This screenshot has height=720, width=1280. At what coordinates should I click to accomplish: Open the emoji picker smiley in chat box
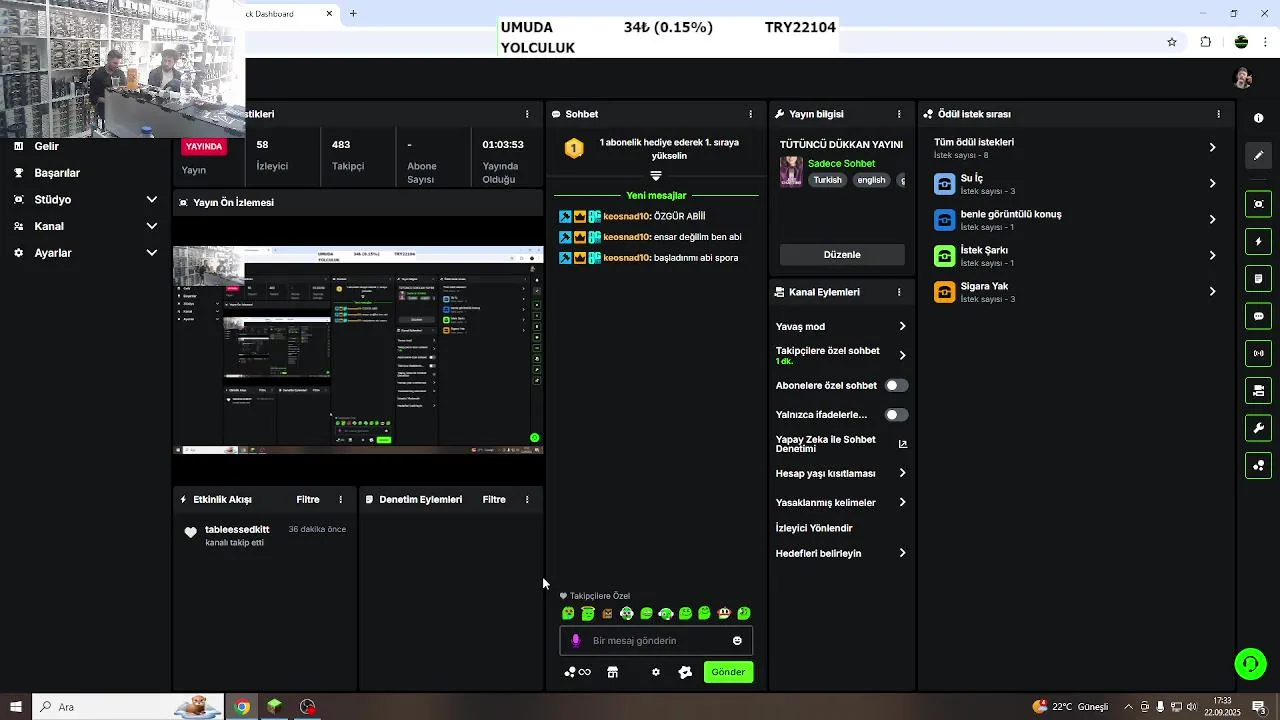pos(738,641)
